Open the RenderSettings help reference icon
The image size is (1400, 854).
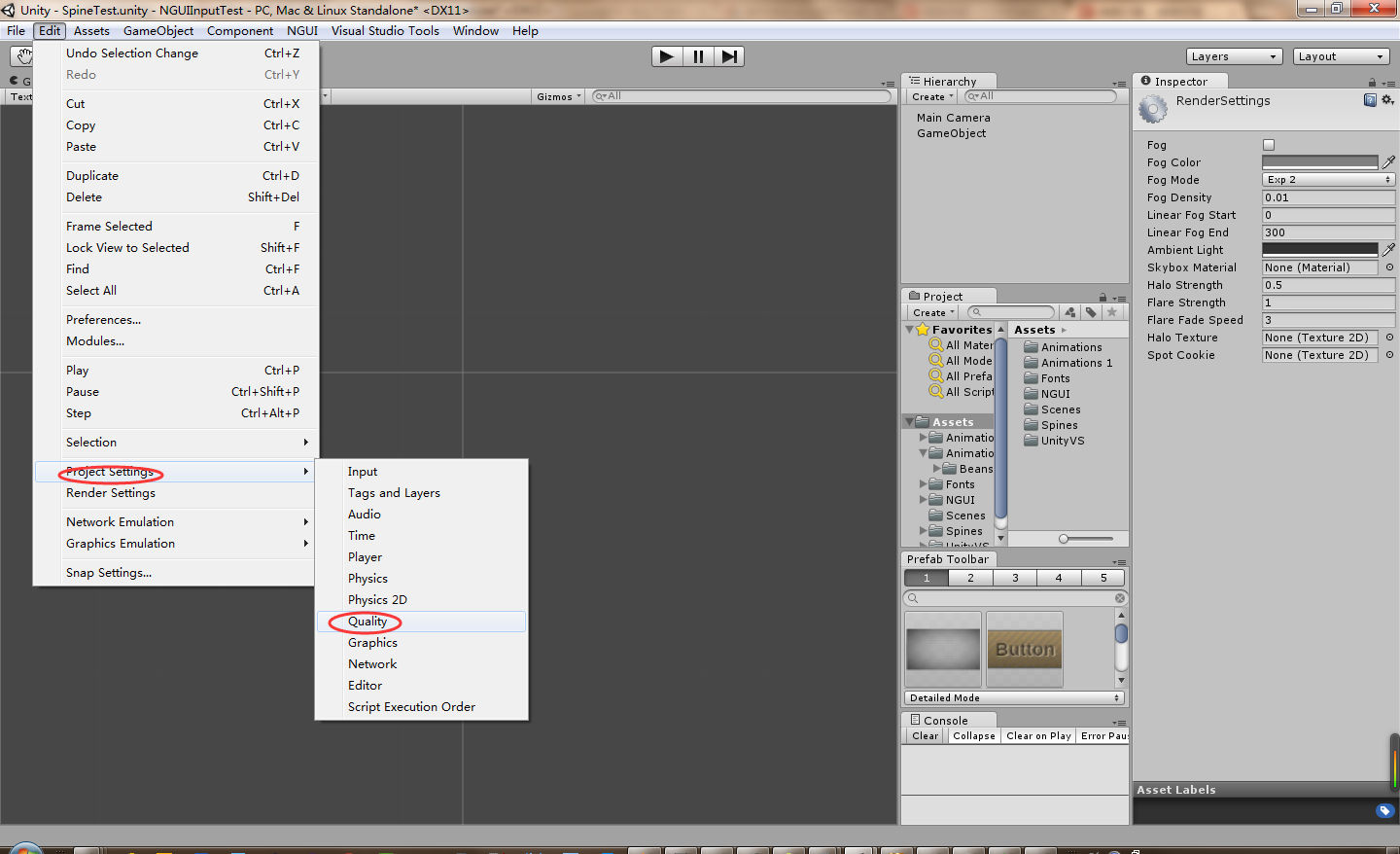coord(1370,99)
